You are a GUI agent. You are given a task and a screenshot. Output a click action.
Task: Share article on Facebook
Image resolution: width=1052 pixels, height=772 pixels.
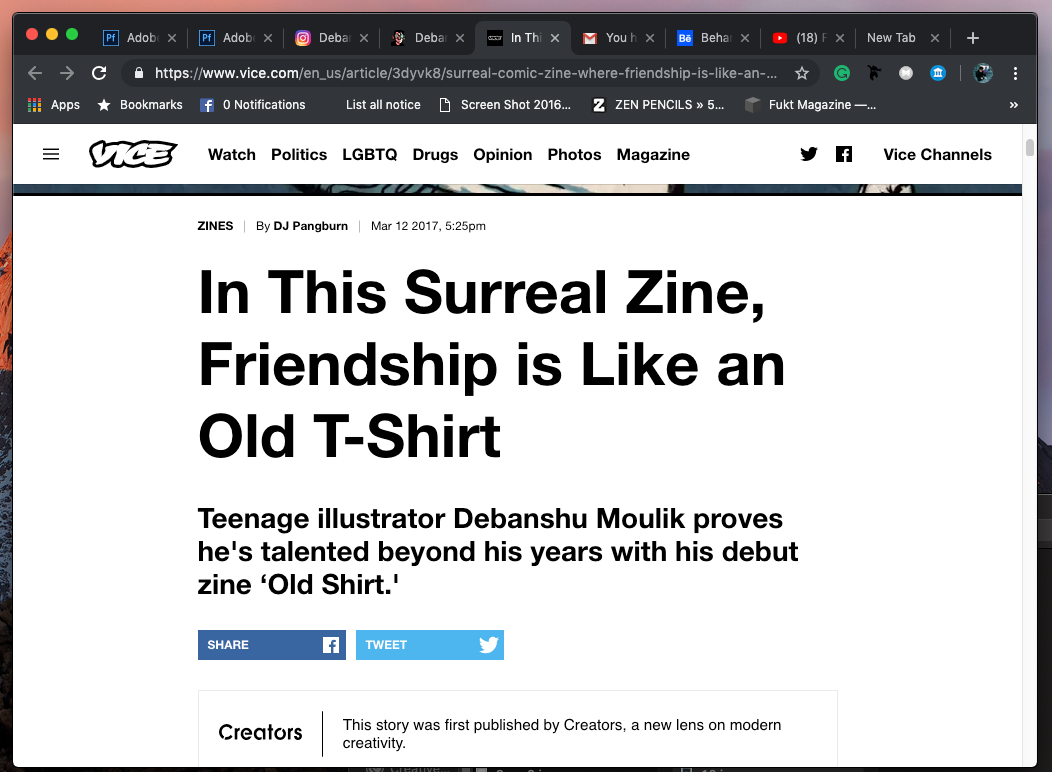tap(272, 645)
